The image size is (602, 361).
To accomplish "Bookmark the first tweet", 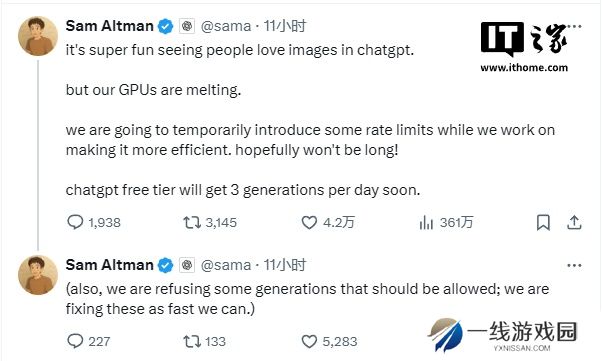I will [543, 222].
